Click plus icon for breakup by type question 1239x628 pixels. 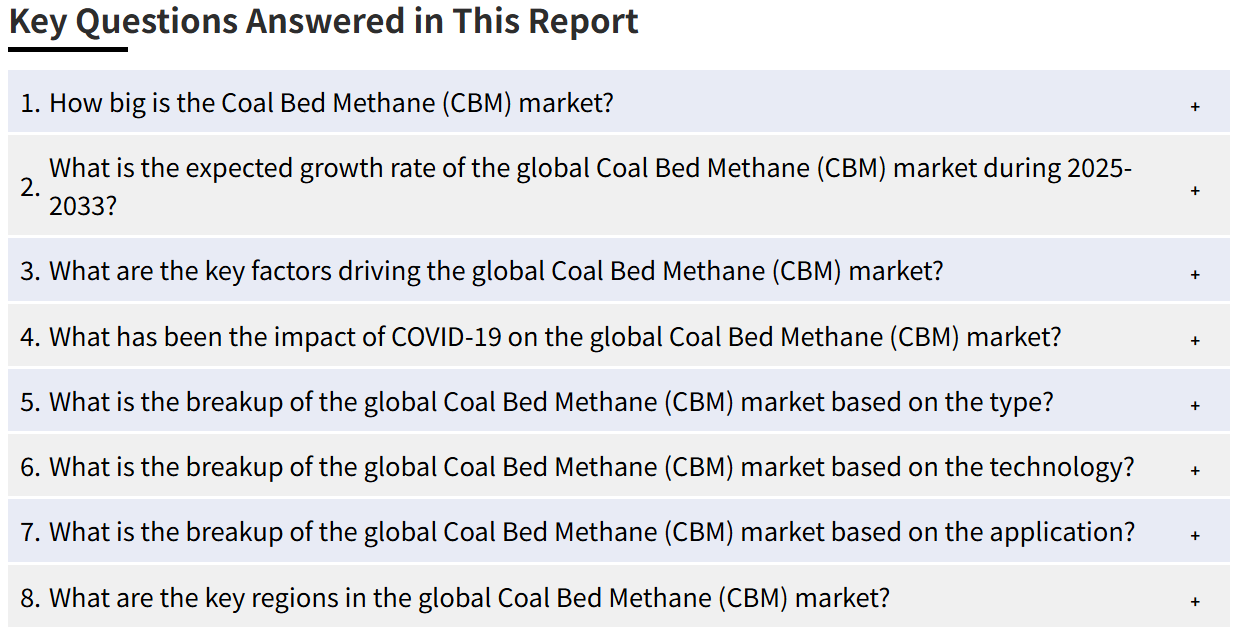[1194, 405]
